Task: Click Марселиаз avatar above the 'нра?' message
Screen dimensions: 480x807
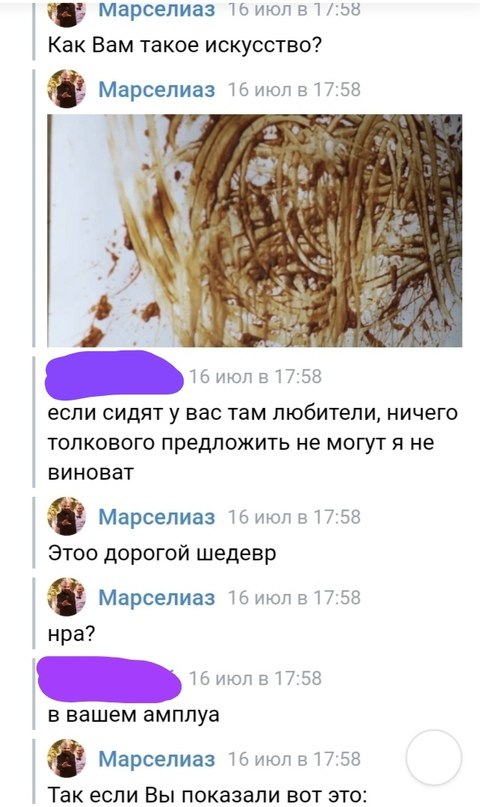Action: click(66, 597)
